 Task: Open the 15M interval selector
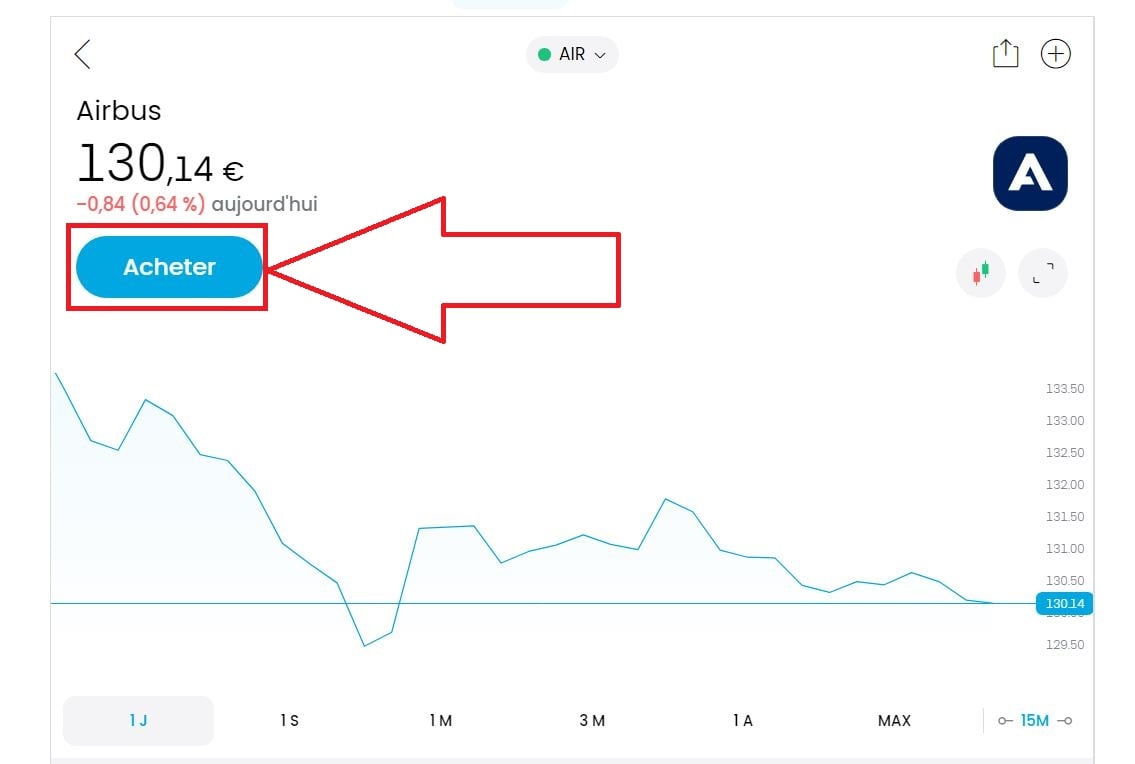pyautogui.click(x=1035, y=721)
